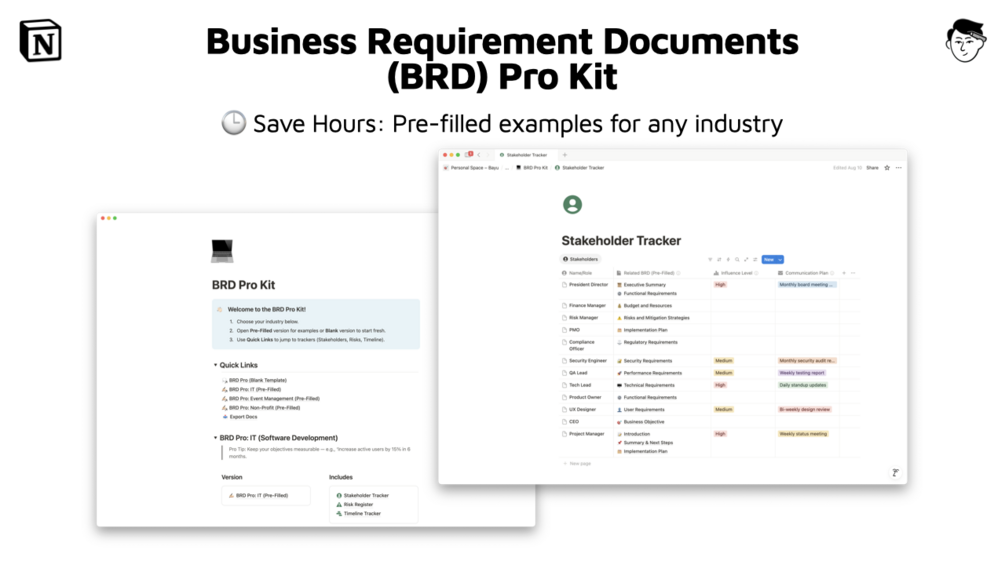Select the Stakeholders view tab
The width and height of the screenshot is (1005, 565).
pos(581,259)
